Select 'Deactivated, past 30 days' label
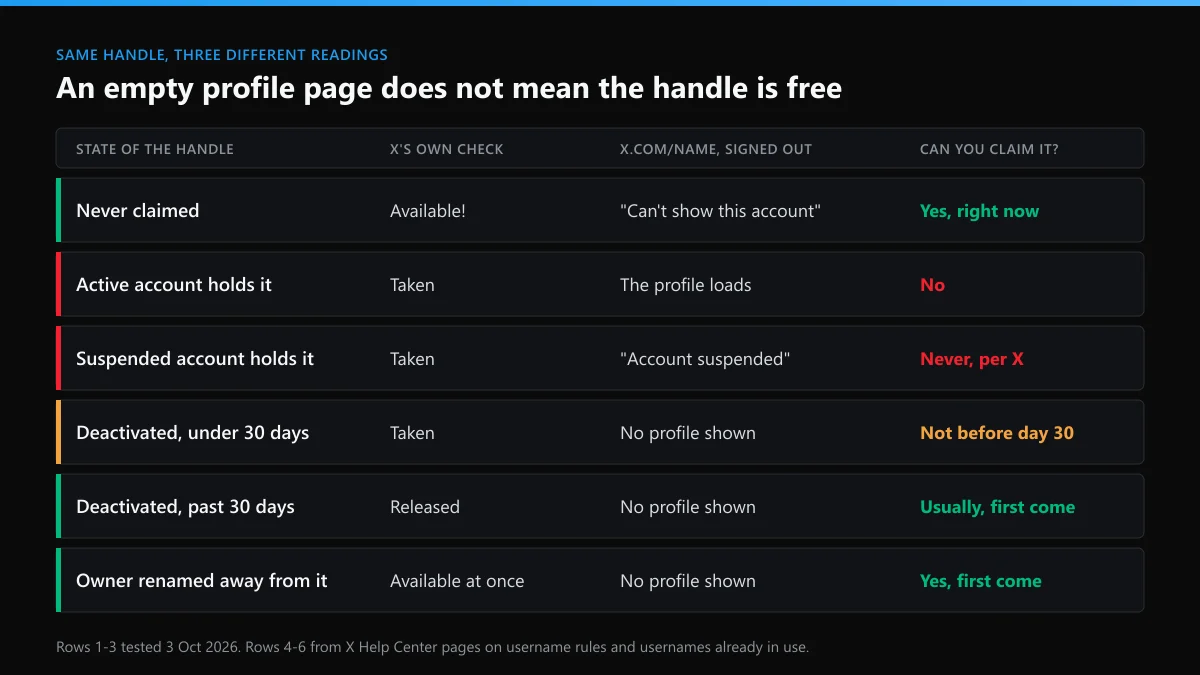The width and height of the screenshot is (1200, 675). 186,507
